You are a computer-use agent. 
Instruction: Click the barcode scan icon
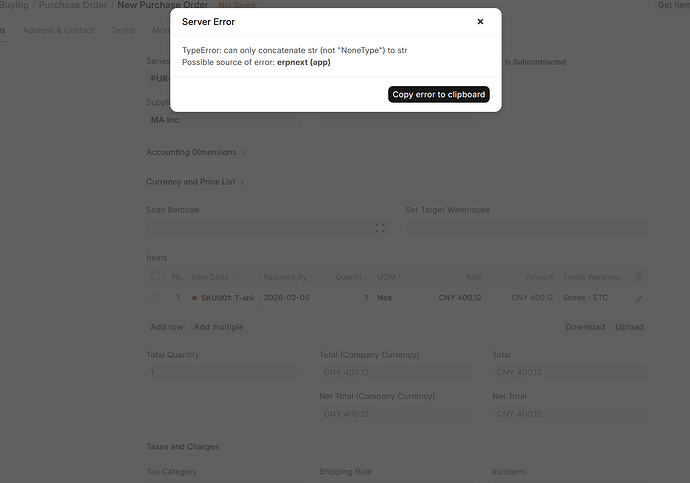[x=380, y=229]
